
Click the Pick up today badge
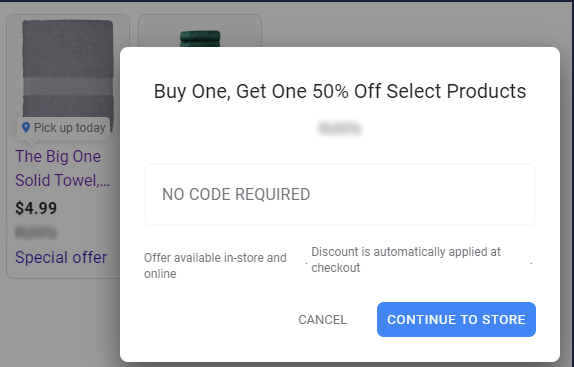(63, 128)
